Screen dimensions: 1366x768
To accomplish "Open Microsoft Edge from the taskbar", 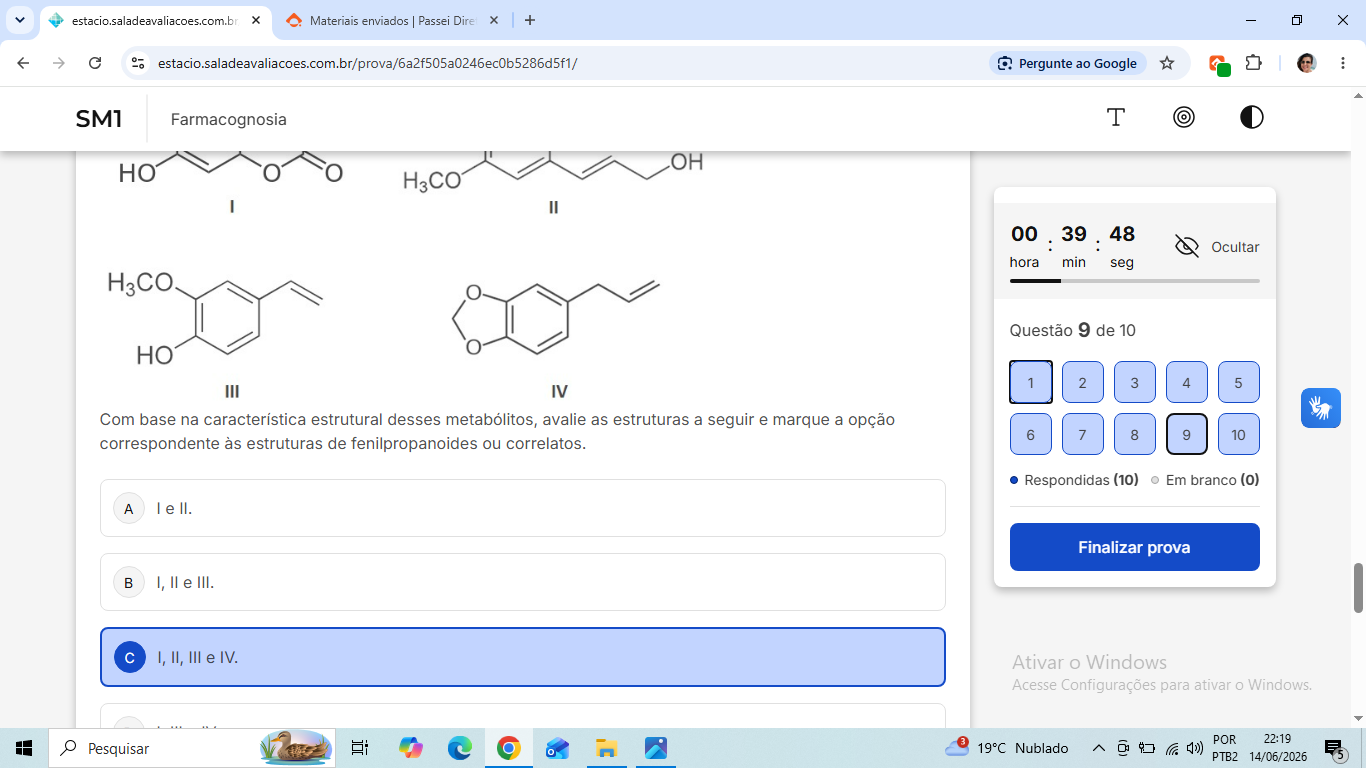I will [459, 748].
